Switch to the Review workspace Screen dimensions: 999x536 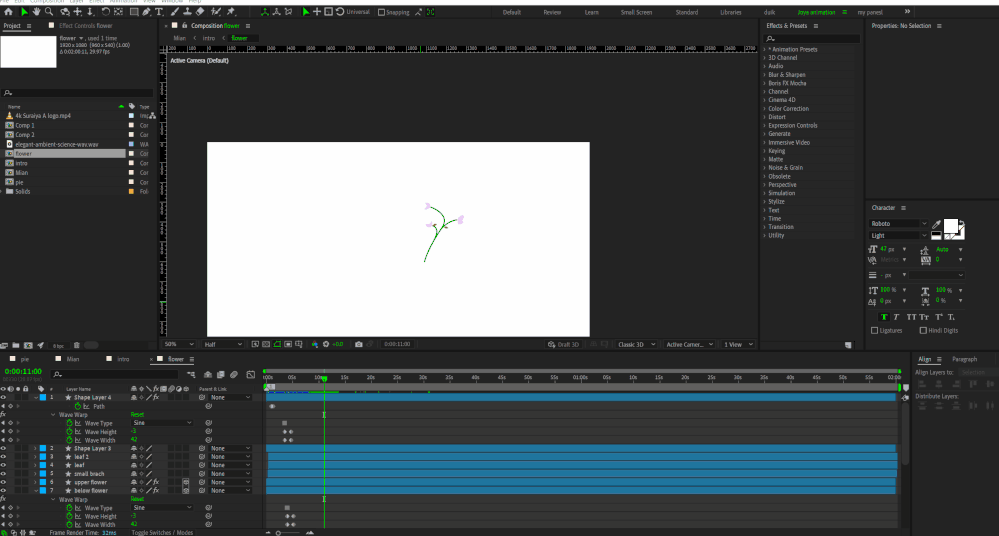point(552,12)
